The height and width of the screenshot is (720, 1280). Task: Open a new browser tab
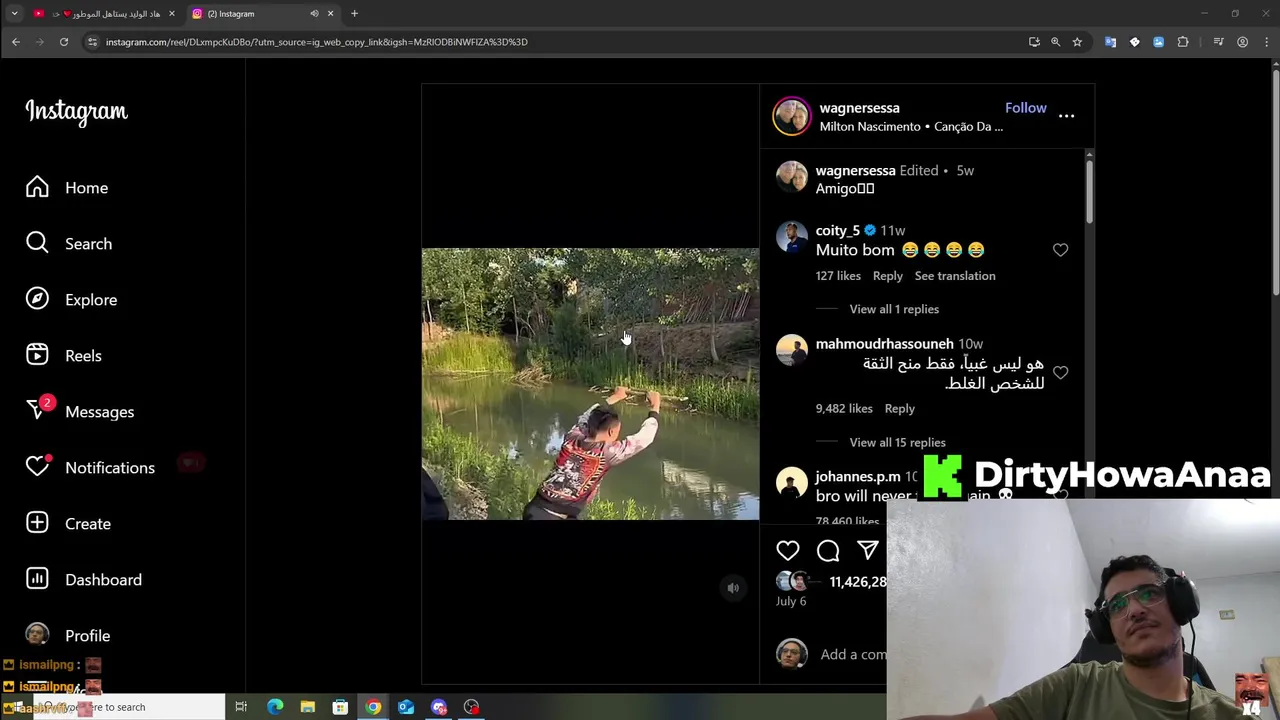(x=354, y=13)
